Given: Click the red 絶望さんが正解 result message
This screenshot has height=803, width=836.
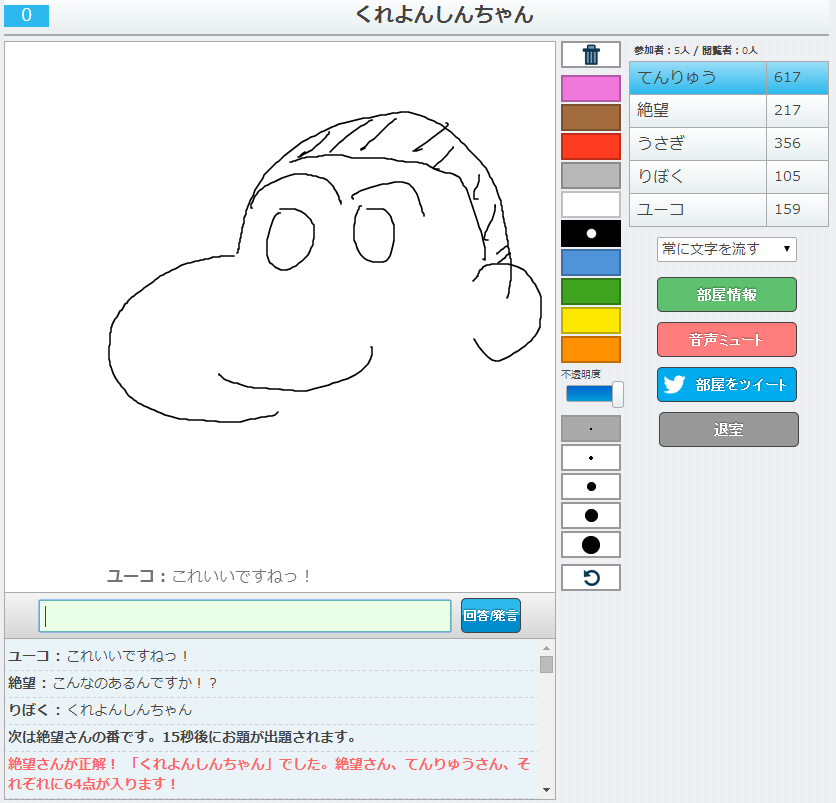Looking at the screenshot, I should 269,774.
